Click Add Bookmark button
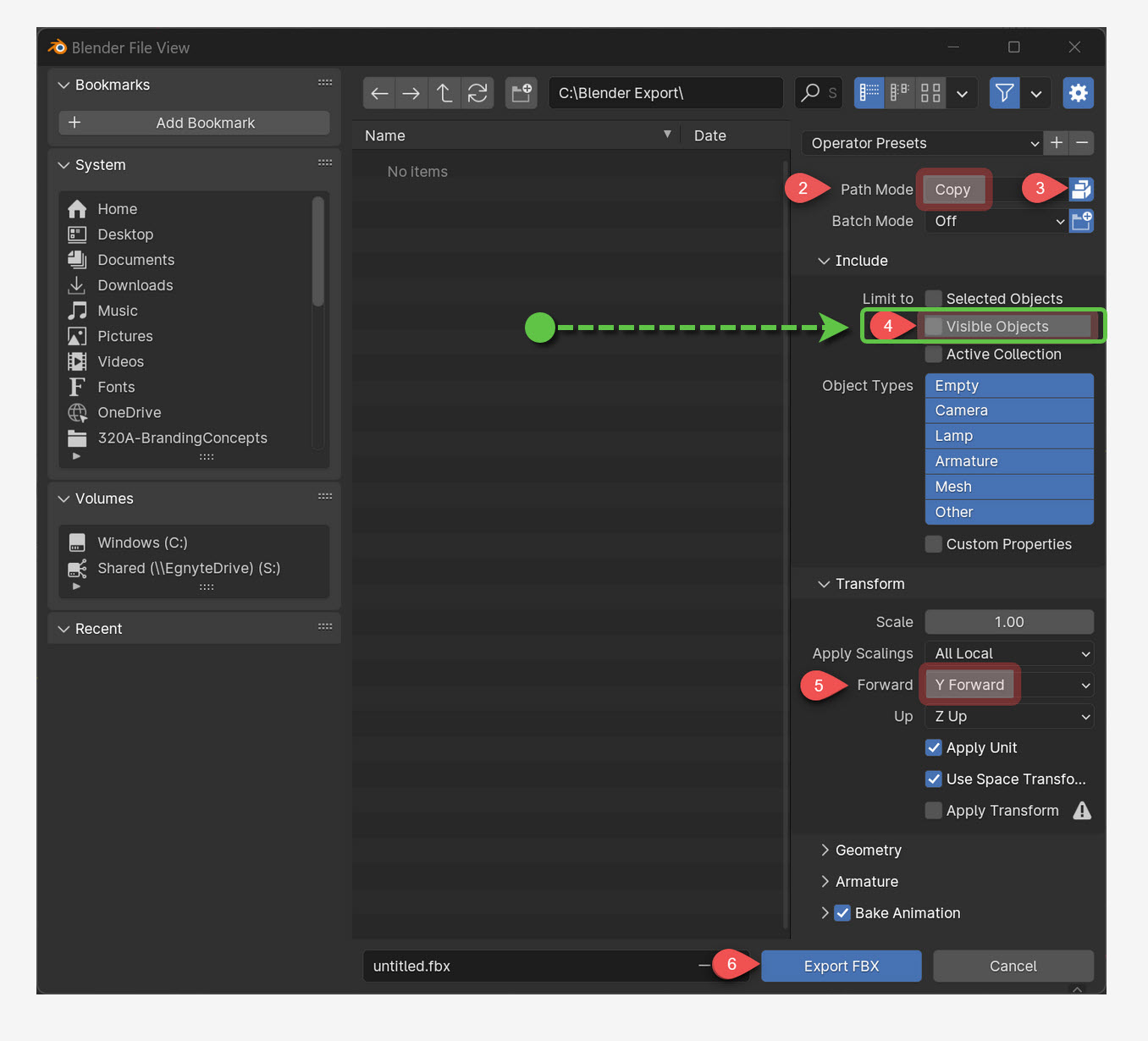Image resolution: width=1148 pixels, height=1041 pixels. (x=194, y=123)
